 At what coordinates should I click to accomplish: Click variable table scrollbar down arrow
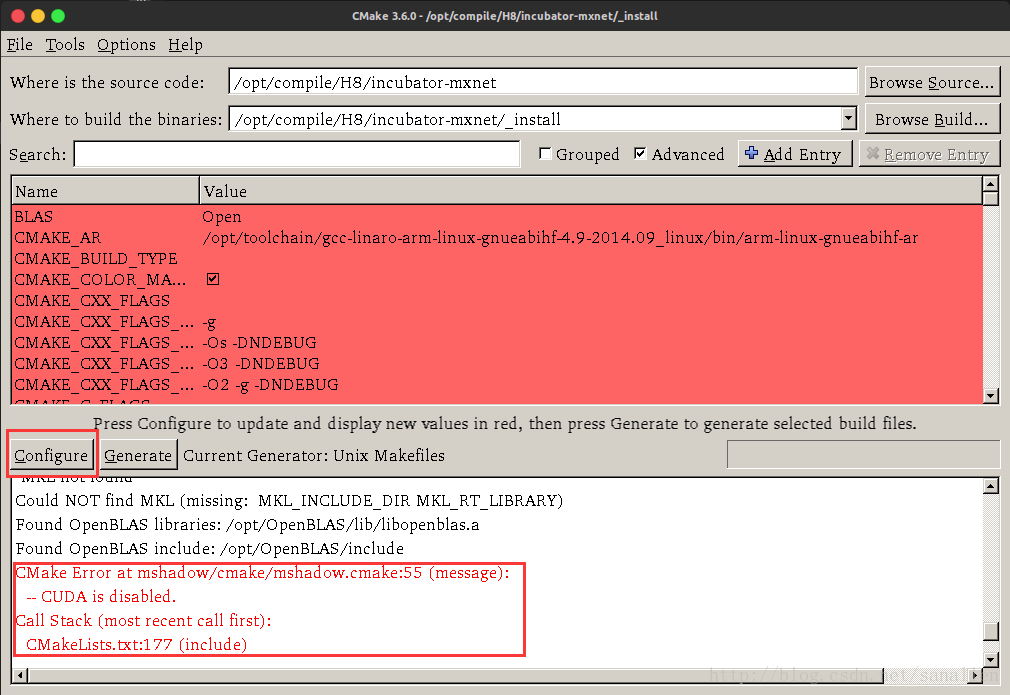point(991,395)
